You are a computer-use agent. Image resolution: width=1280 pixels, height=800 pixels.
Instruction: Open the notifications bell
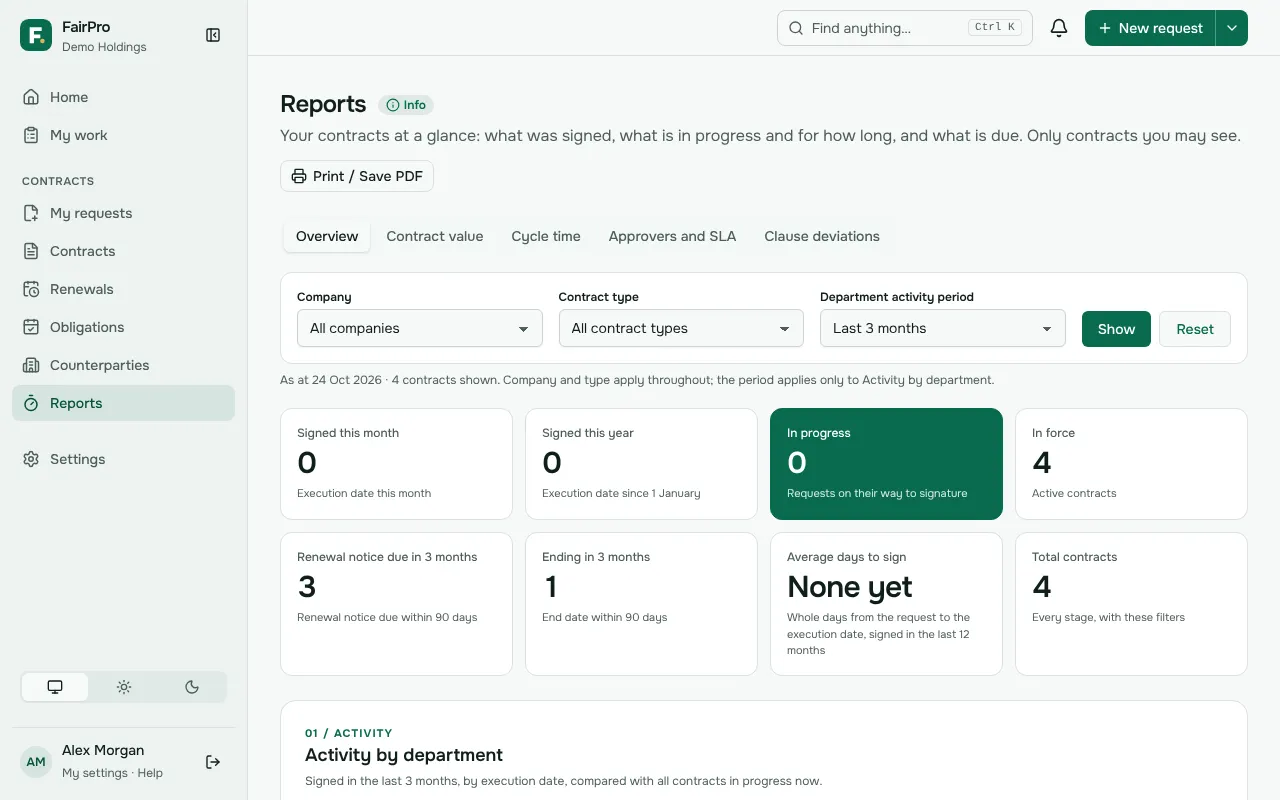1059,28
